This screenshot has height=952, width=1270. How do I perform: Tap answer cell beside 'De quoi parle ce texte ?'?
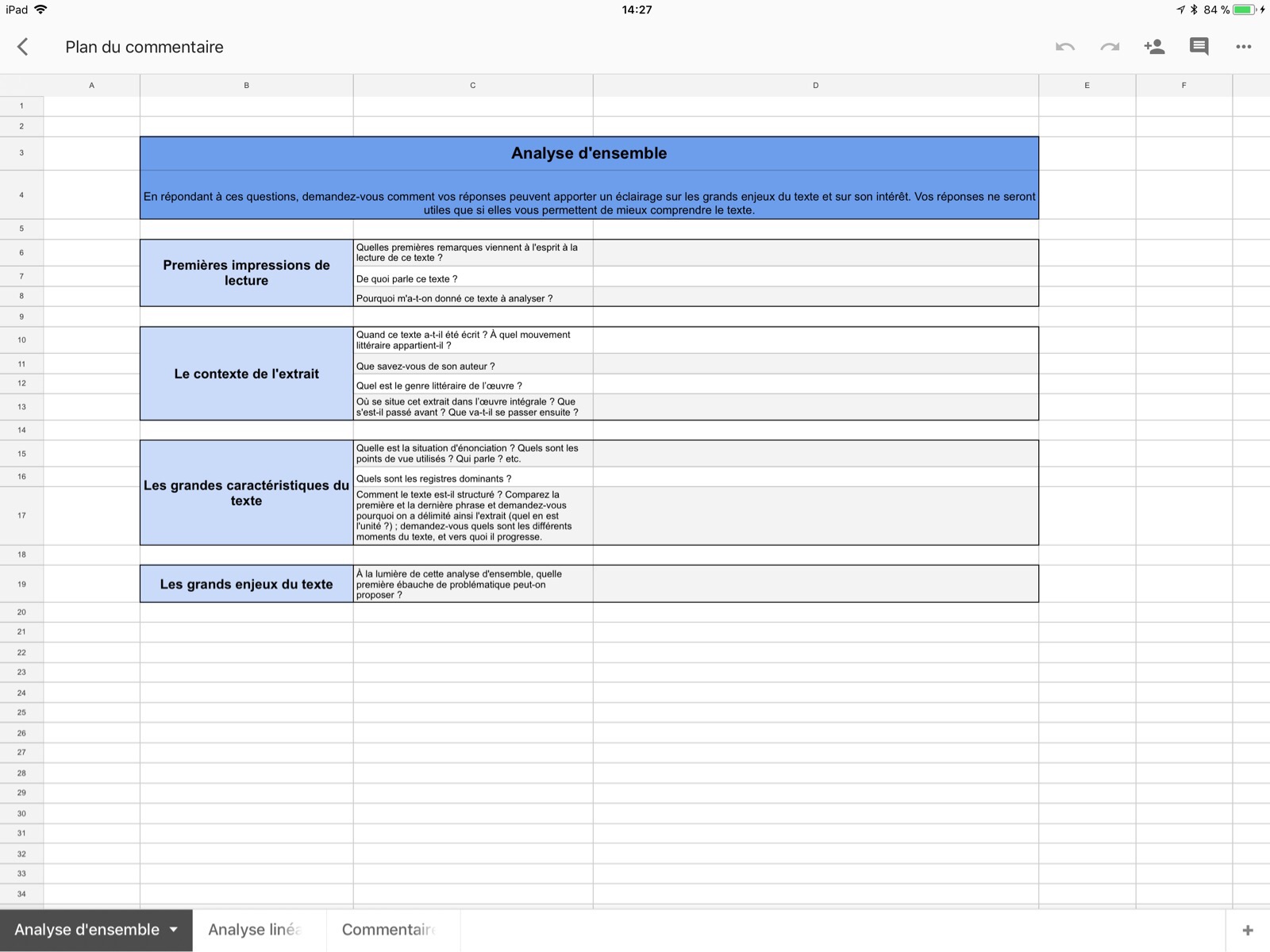click(815, 277)
